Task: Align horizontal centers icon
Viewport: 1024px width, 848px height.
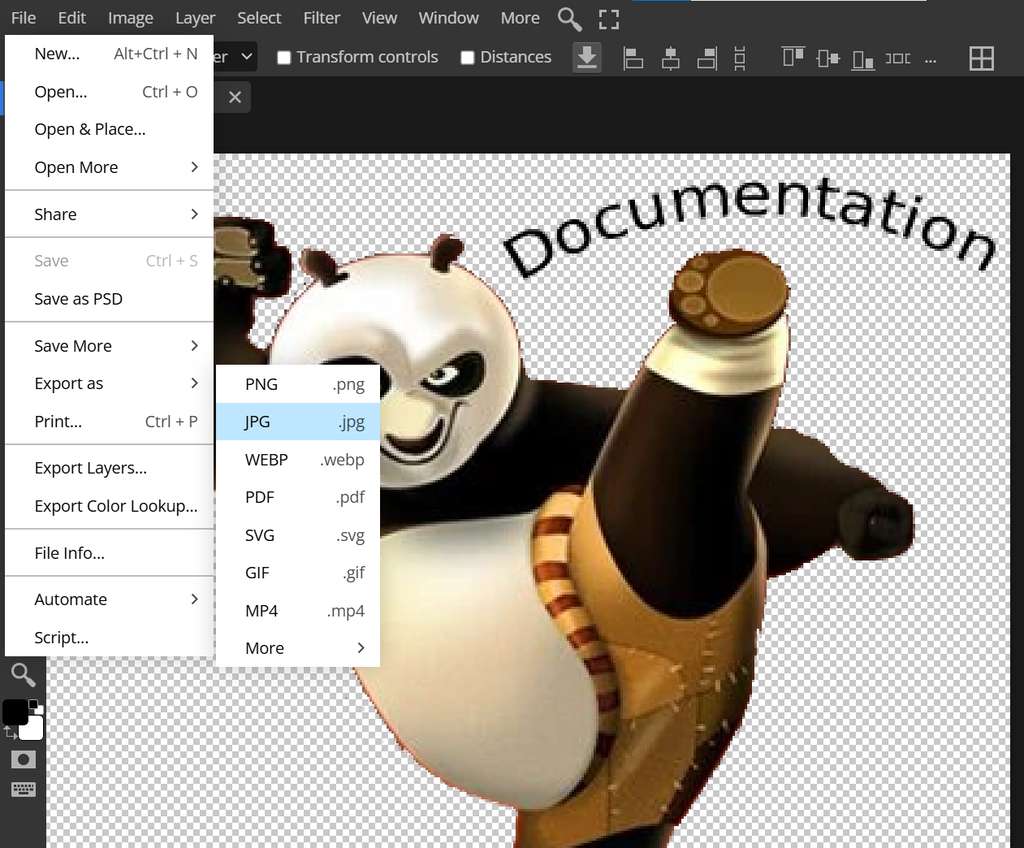Action: coord(670,58)
